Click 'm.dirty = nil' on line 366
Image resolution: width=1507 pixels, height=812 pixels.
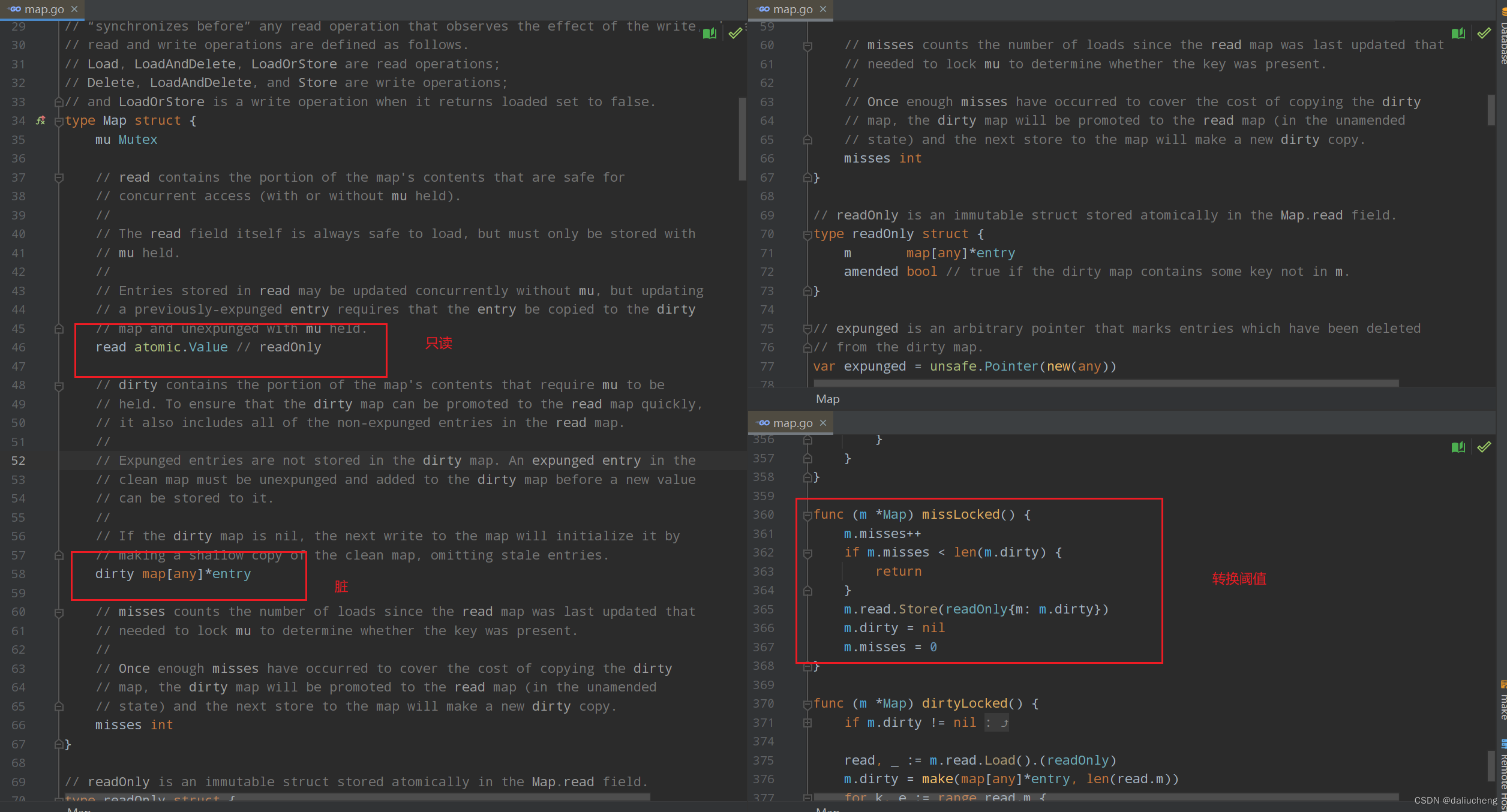pos(894,628)
